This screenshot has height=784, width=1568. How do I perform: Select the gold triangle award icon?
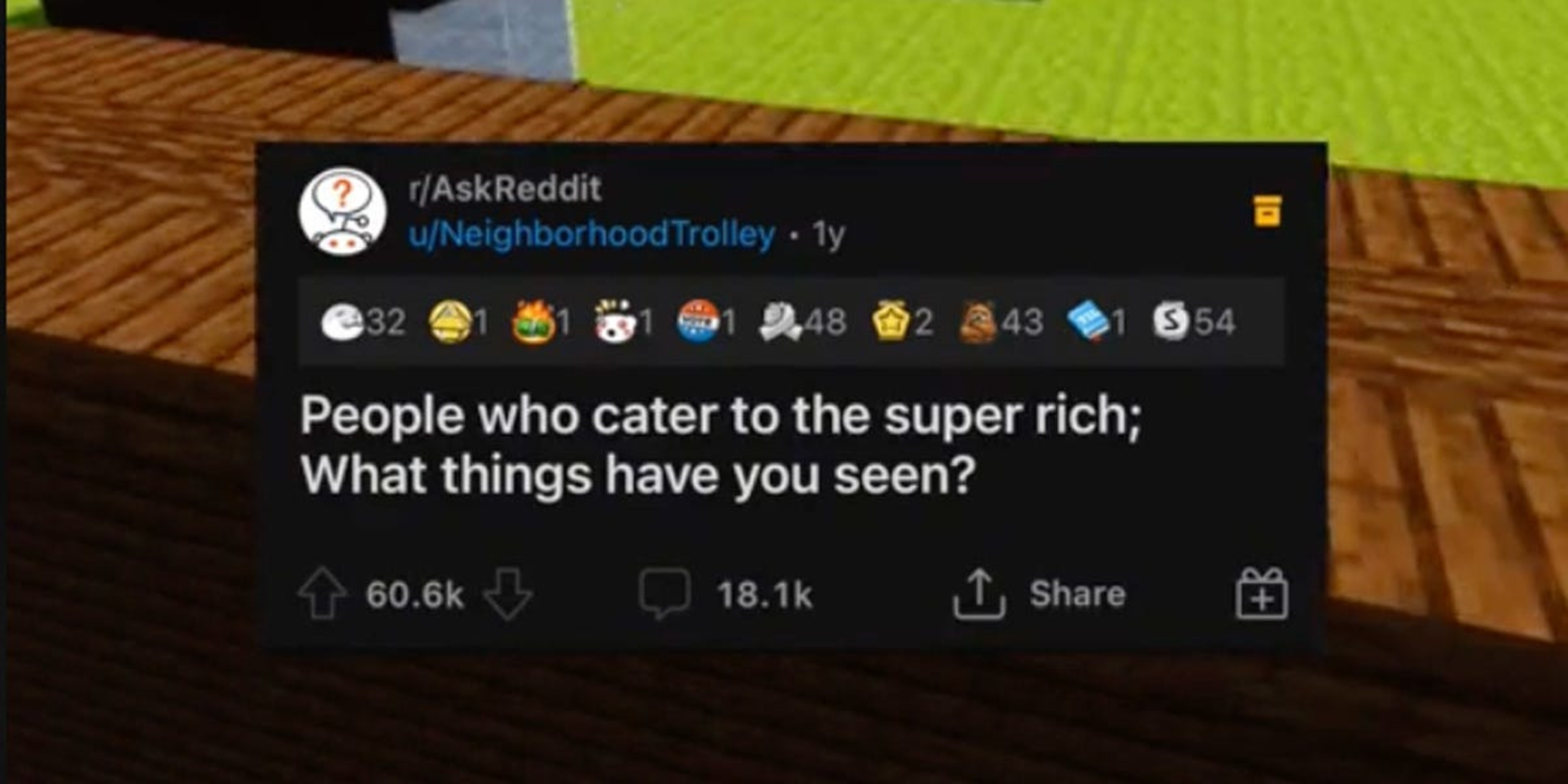click(450, 322)
